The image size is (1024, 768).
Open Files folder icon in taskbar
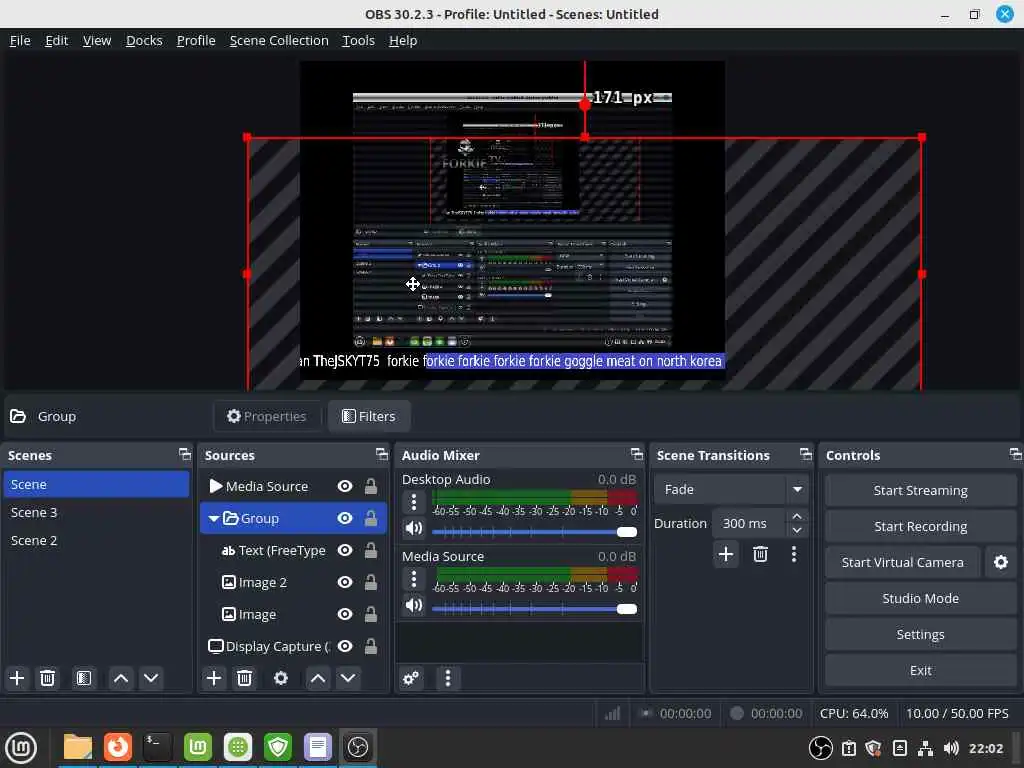[78, 747]
